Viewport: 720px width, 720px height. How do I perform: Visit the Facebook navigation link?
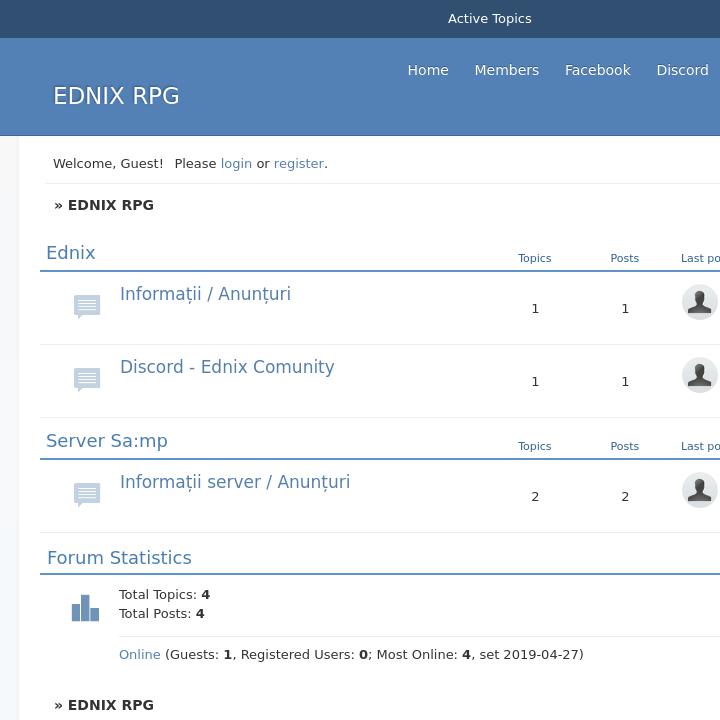[x=597, y=70]
